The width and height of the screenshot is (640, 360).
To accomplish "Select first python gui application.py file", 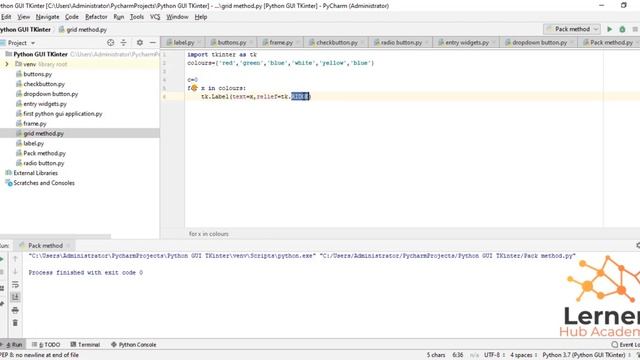I will tap(62, 113).
